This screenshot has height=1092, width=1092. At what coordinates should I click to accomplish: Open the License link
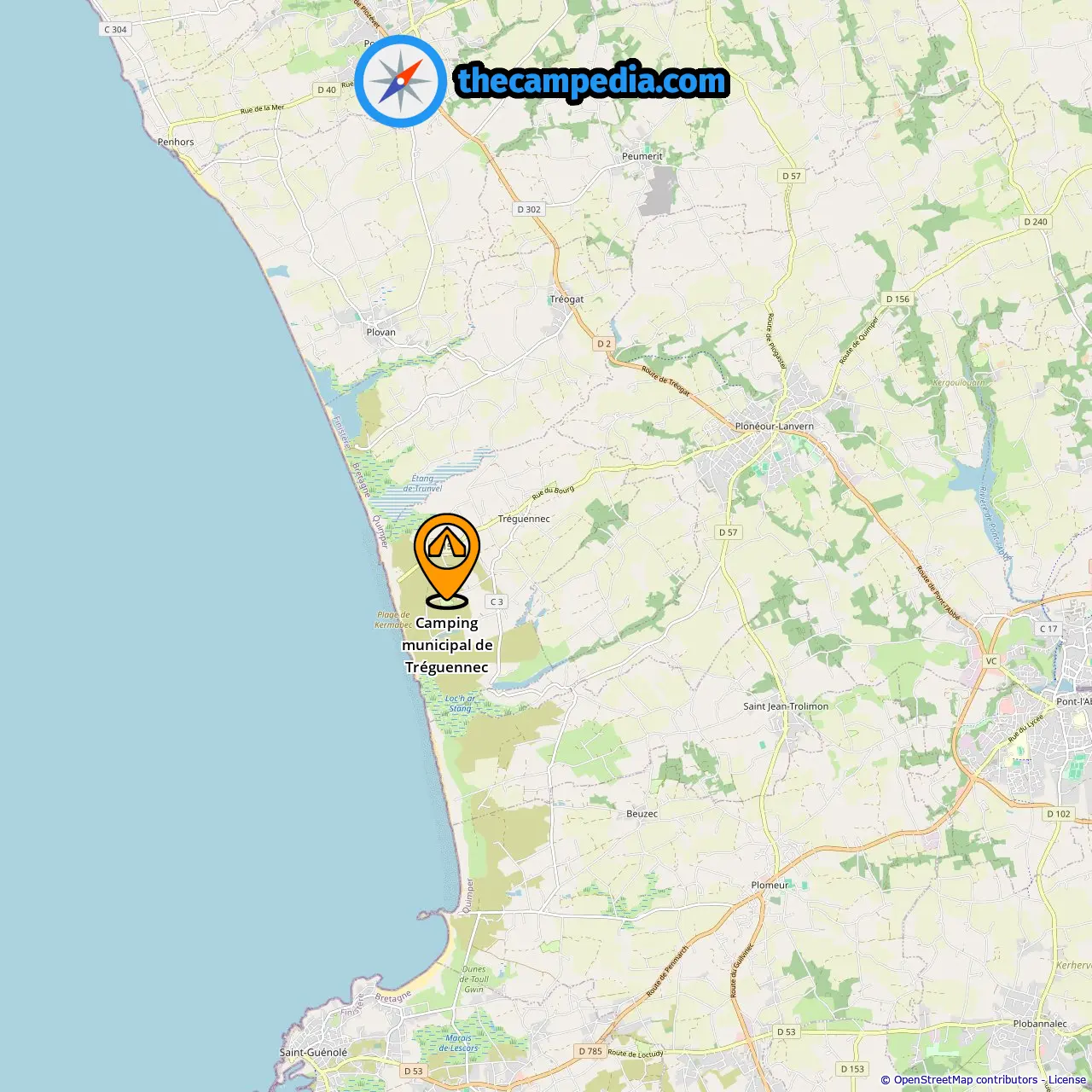[x=1066, y=1080]
